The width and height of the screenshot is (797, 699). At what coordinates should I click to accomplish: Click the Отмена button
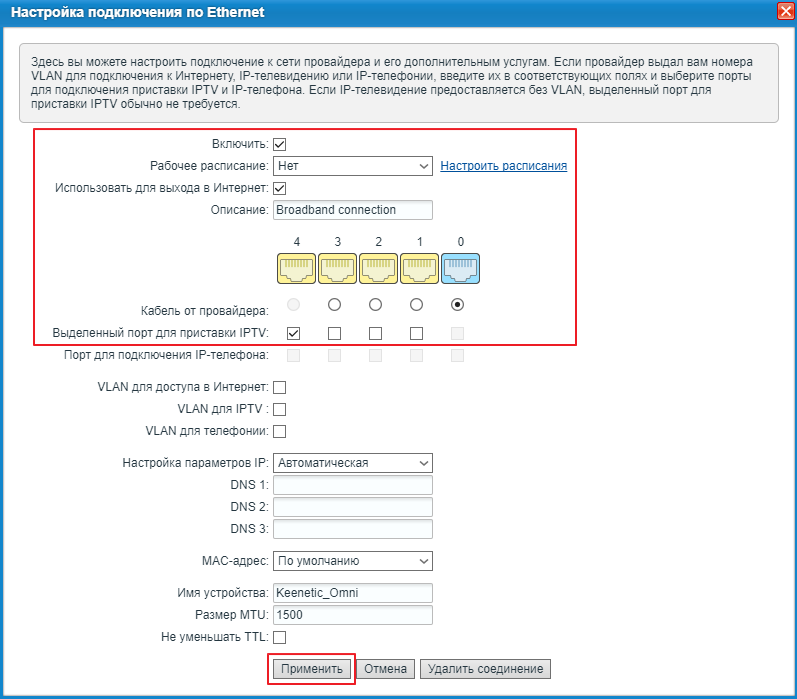click(385, 669)
